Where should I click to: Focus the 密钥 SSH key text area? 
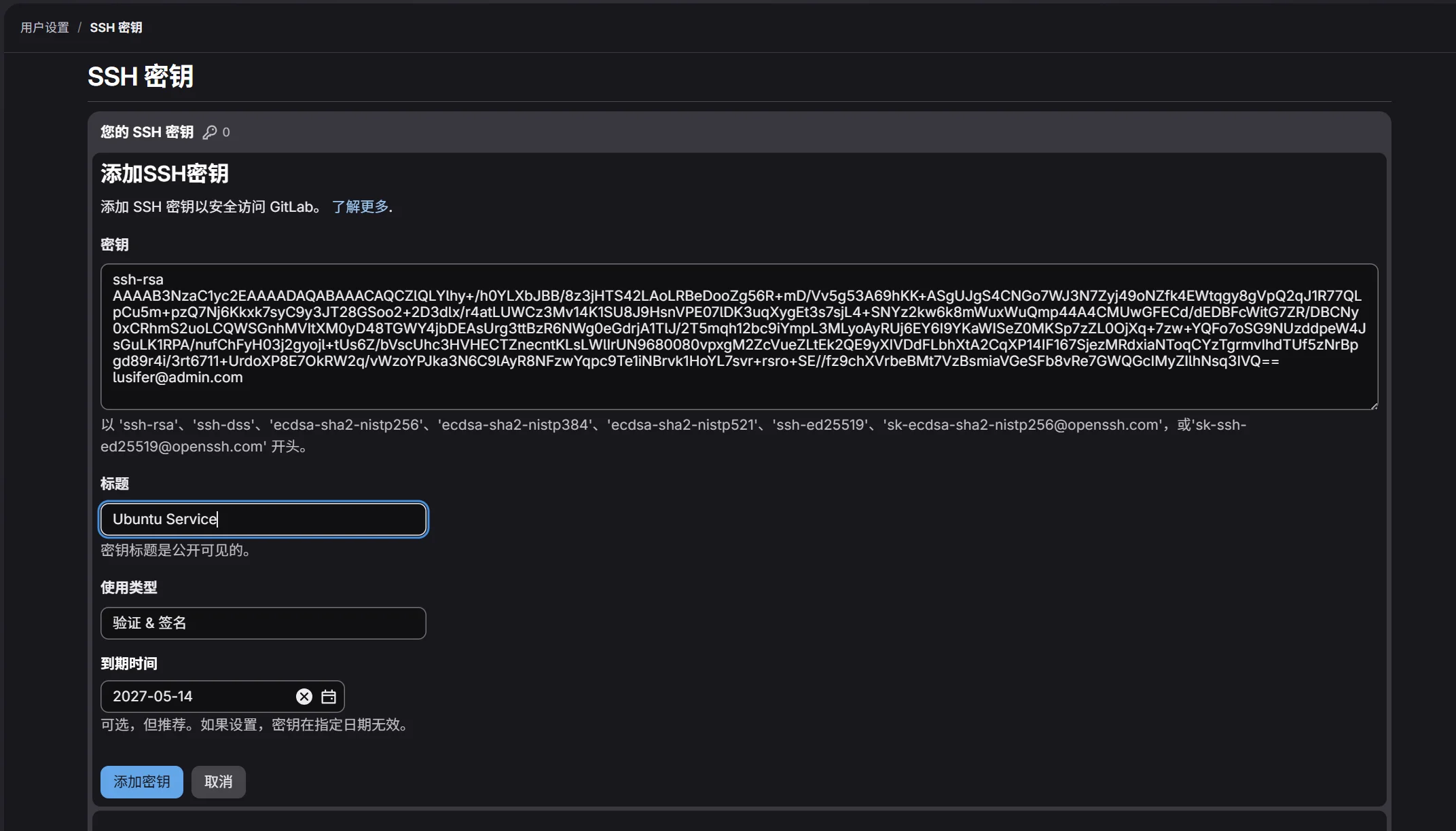pyautogui.click(x=739, y=337)
